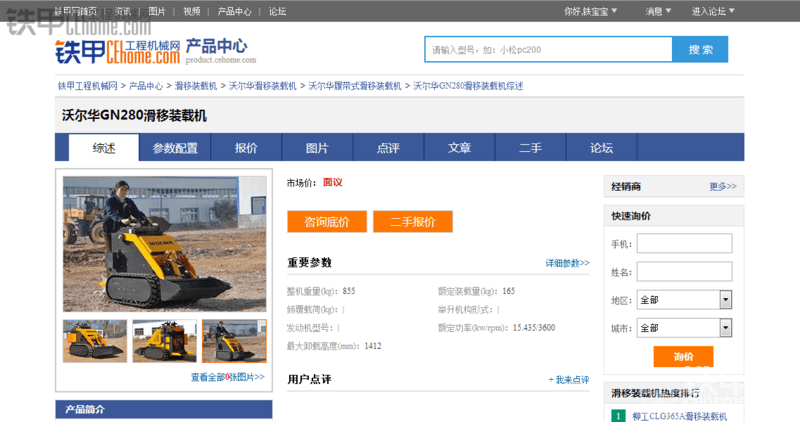This screenshot has width=800, height=422.
Task: Open 论坛 in the top navigation bar
Action: pos(277,11)
